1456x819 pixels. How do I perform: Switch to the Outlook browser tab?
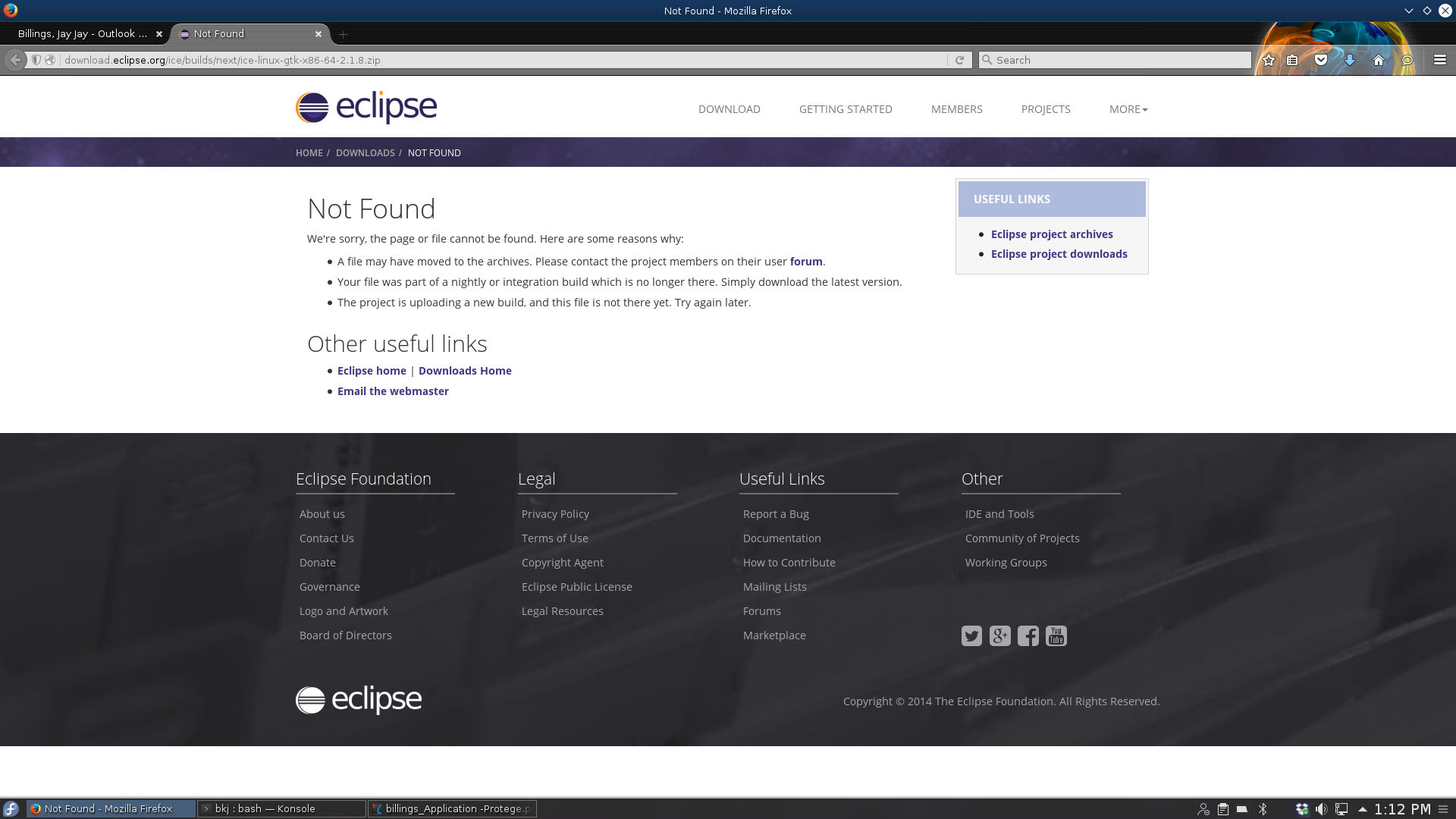tap(83, 34)
